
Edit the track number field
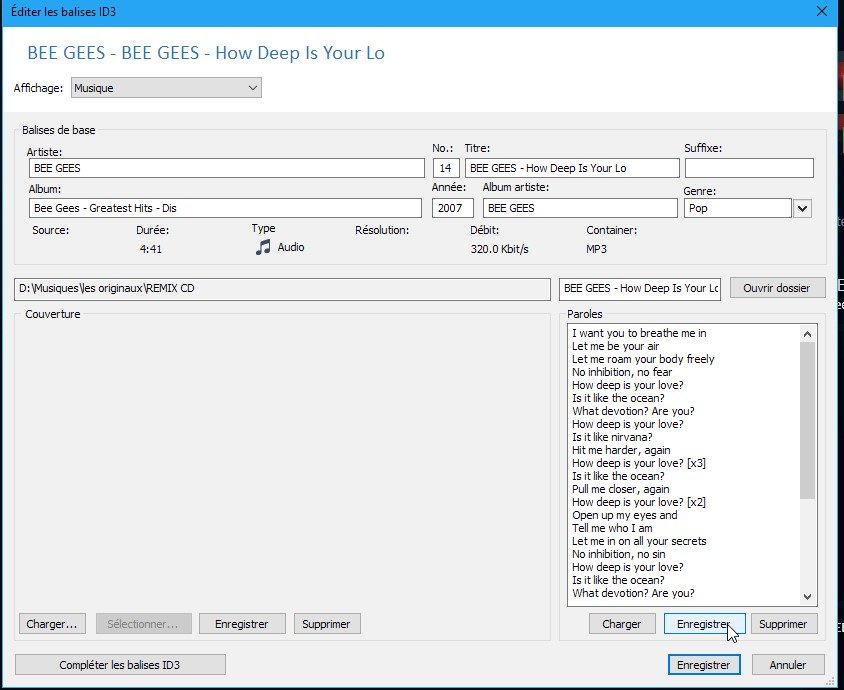click(x=446, y=168)
